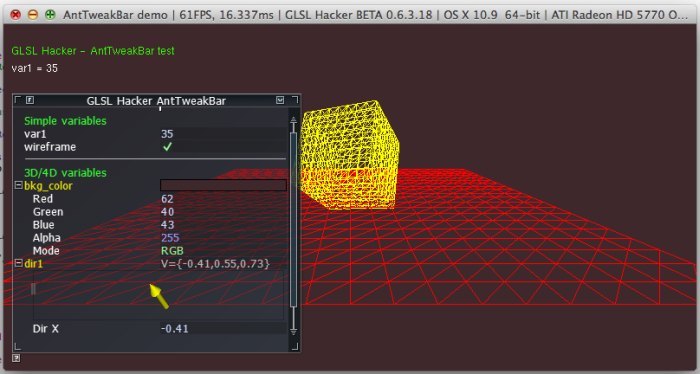Click the tweak bar top-right corner handle
This screenshot has height=374, width=700.
(x=295, y=99)
